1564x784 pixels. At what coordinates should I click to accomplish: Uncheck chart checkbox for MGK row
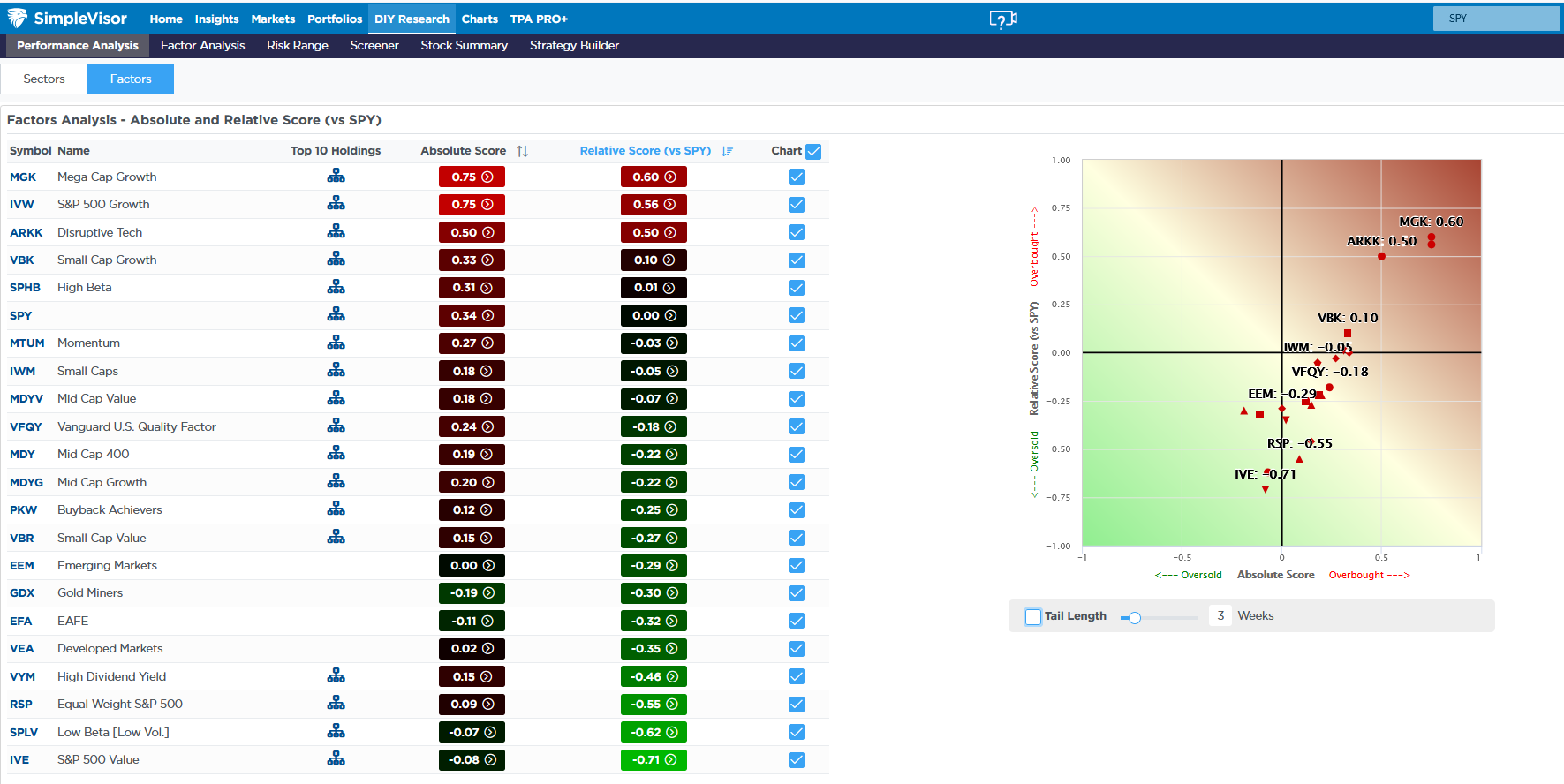(x=797, y=177)
